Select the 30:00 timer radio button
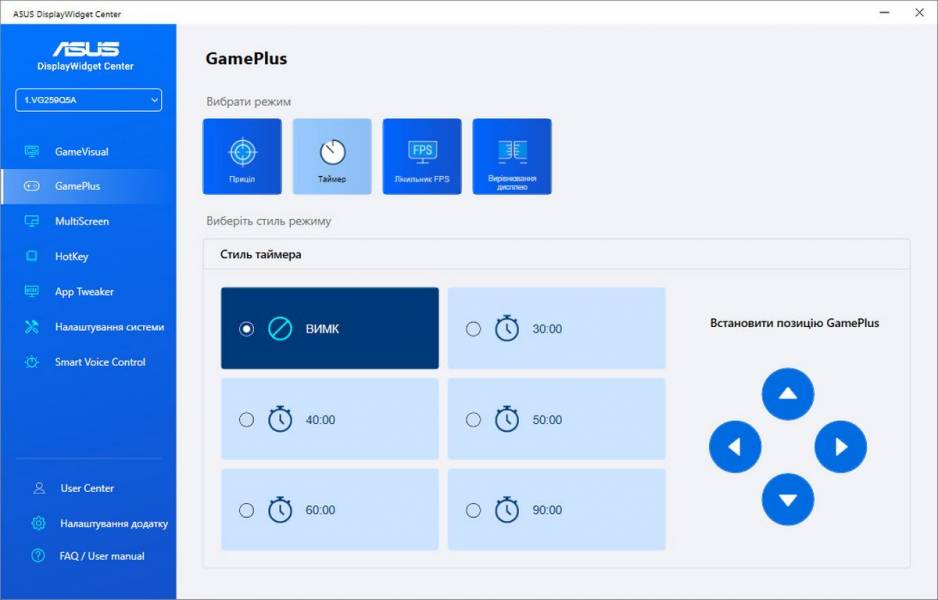The height and width of the screenshot is (600, 938). point(474,329)
